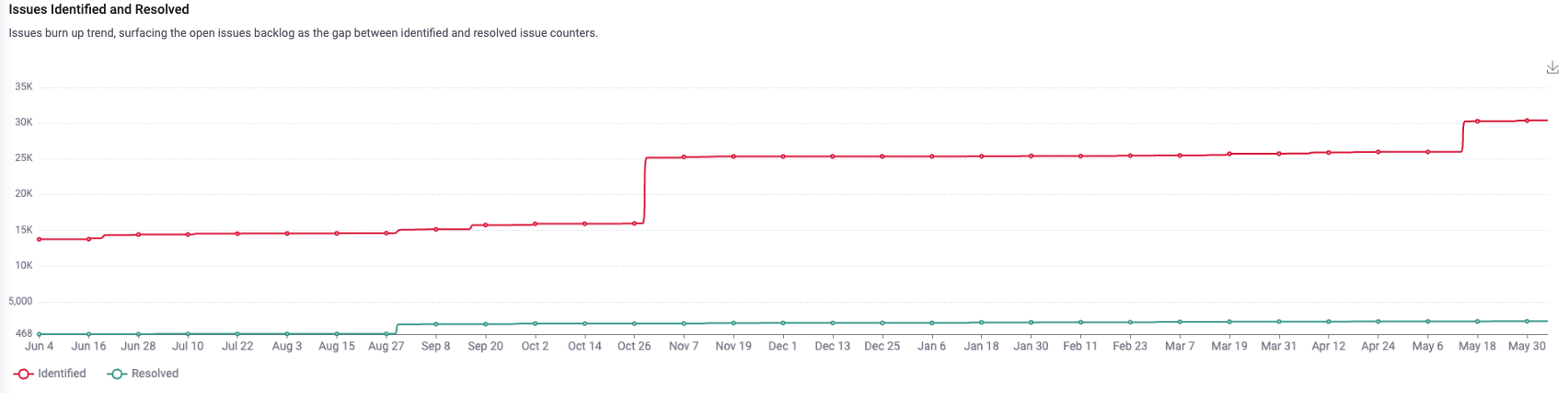The width and height of the screenshot is (1568, 393).
Task: Select Identified data point at Oct 26
Action: (634, 224)
